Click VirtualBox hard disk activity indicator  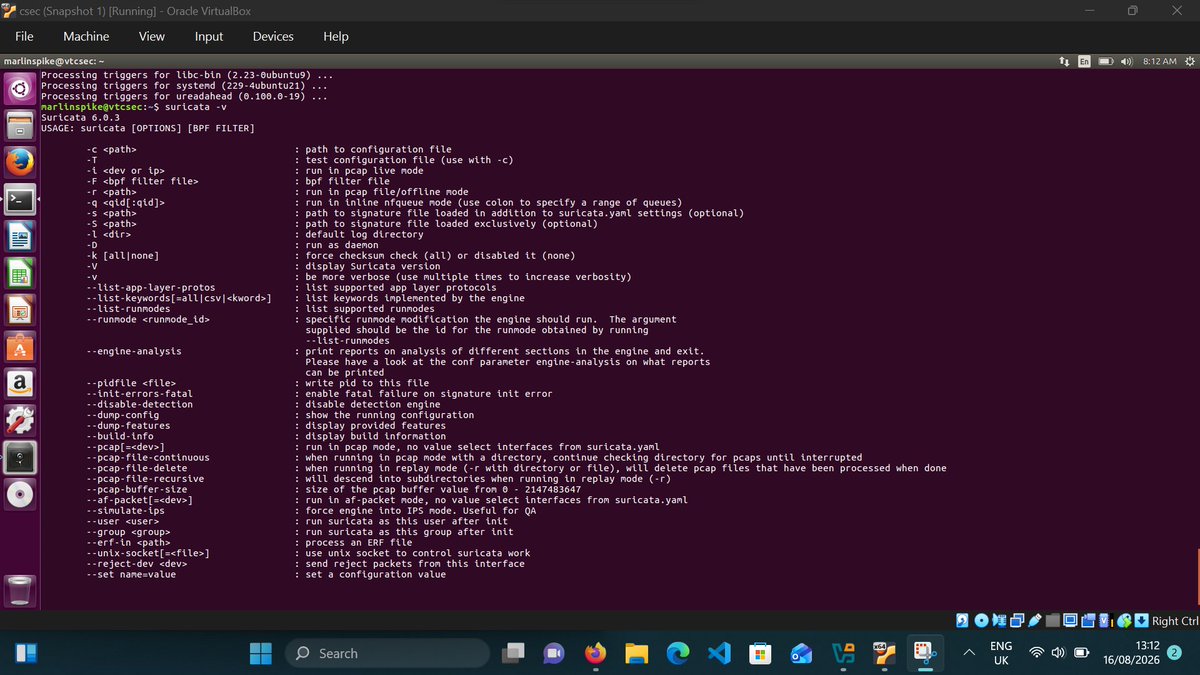click(962, 621)
